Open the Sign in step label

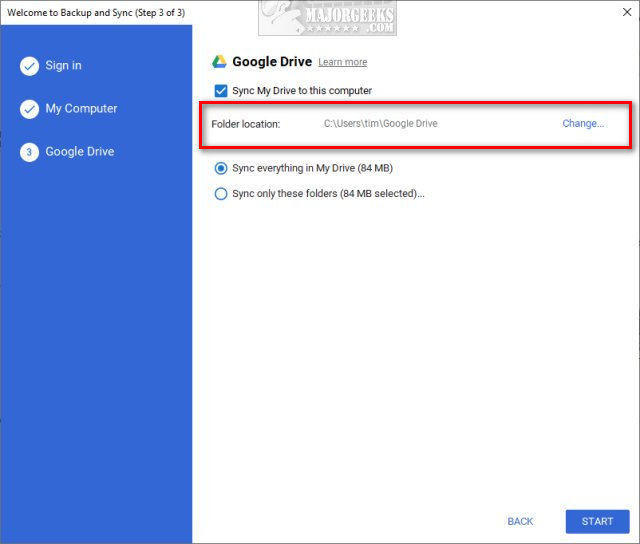pos(64,66)
